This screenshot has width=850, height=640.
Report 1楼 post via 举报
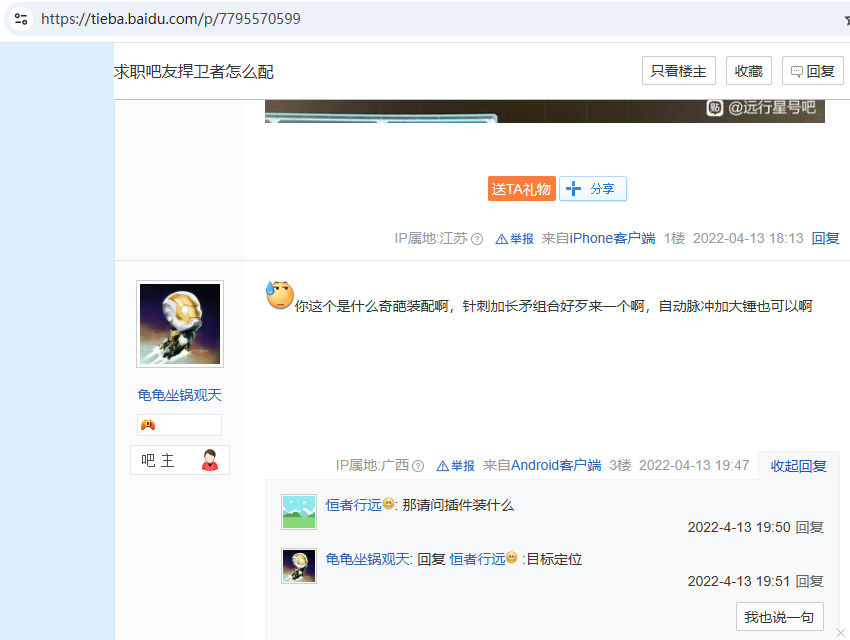[x=514, y=239]
